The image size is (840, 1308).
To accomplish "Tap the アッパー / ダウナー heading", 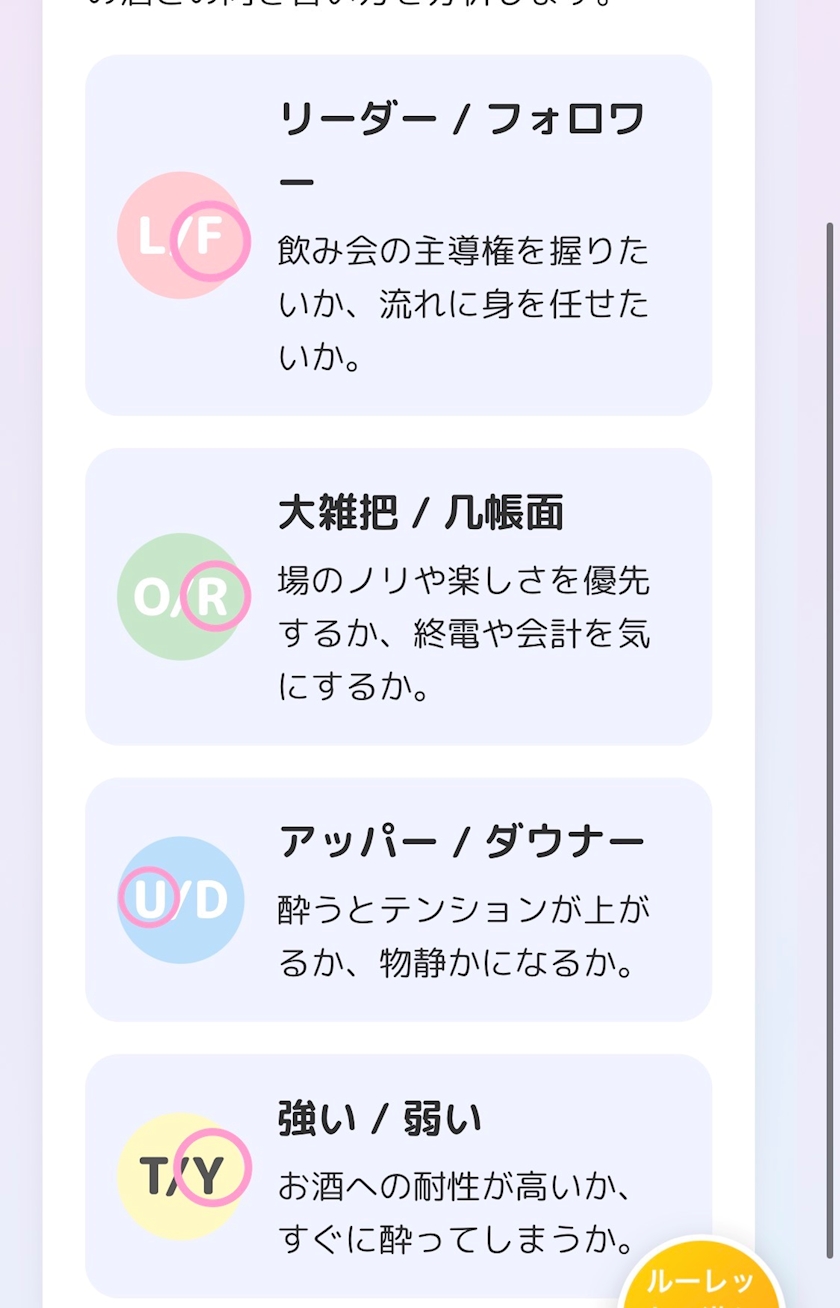I will [461, 842].
